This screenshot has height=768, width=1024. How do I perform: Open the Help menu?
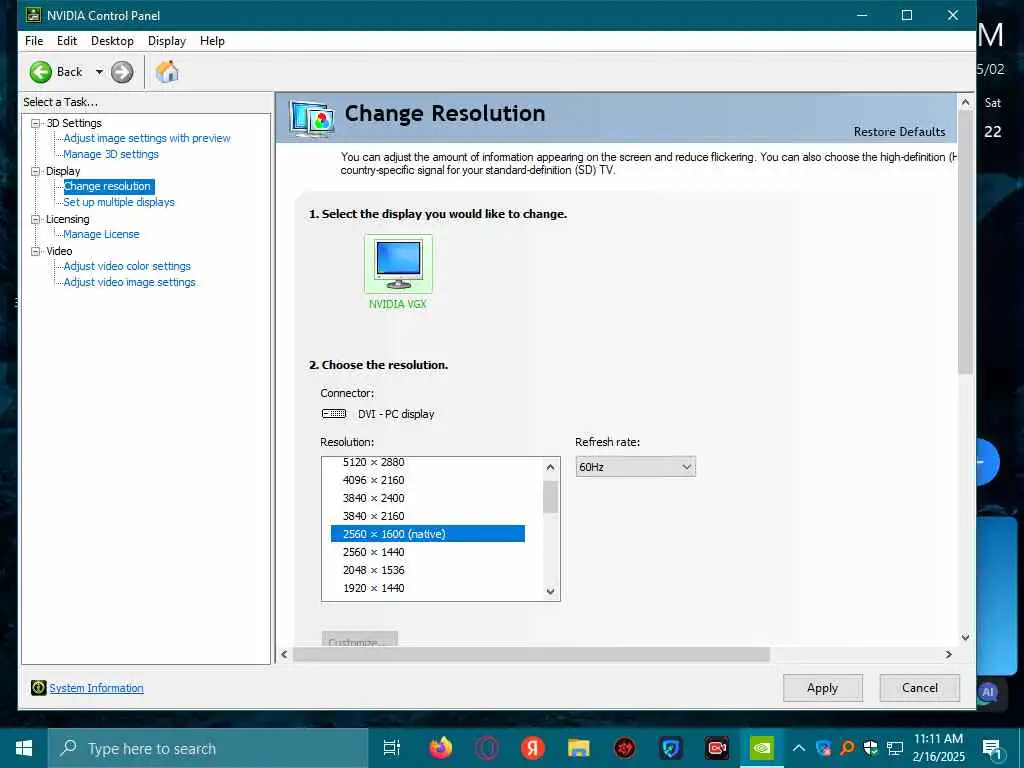(x=212, y=40)
